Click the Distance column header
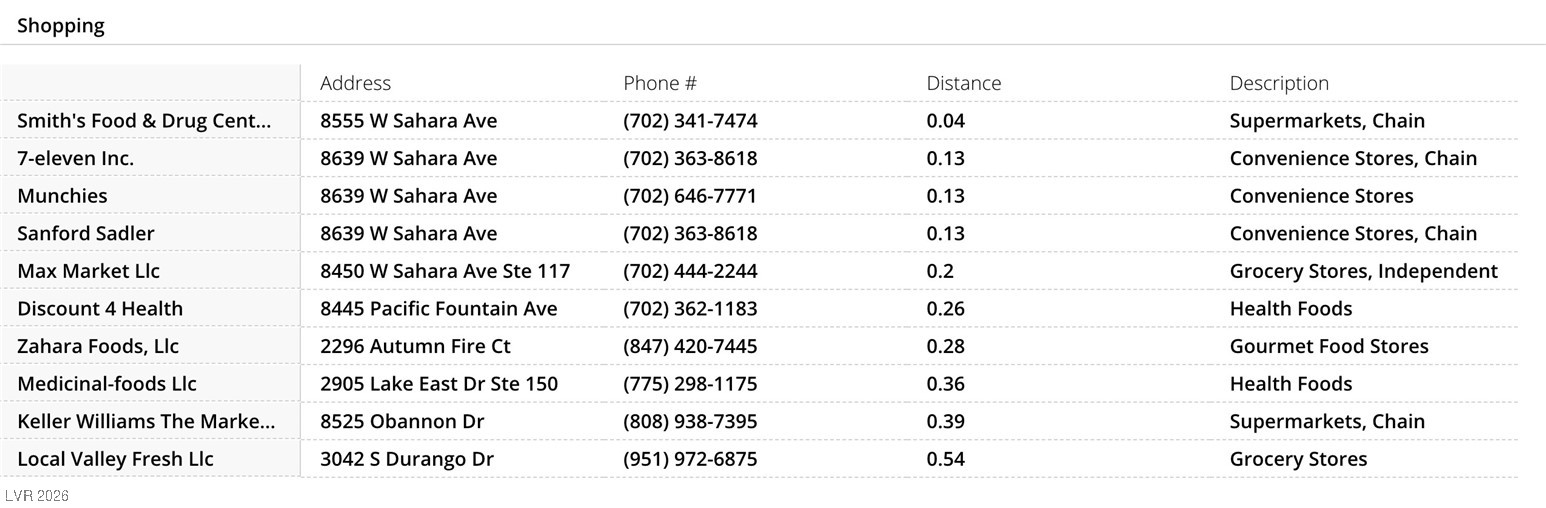The width and height of the screenshot is (1546, 508). pyautogui.click(x=963, y=83)
